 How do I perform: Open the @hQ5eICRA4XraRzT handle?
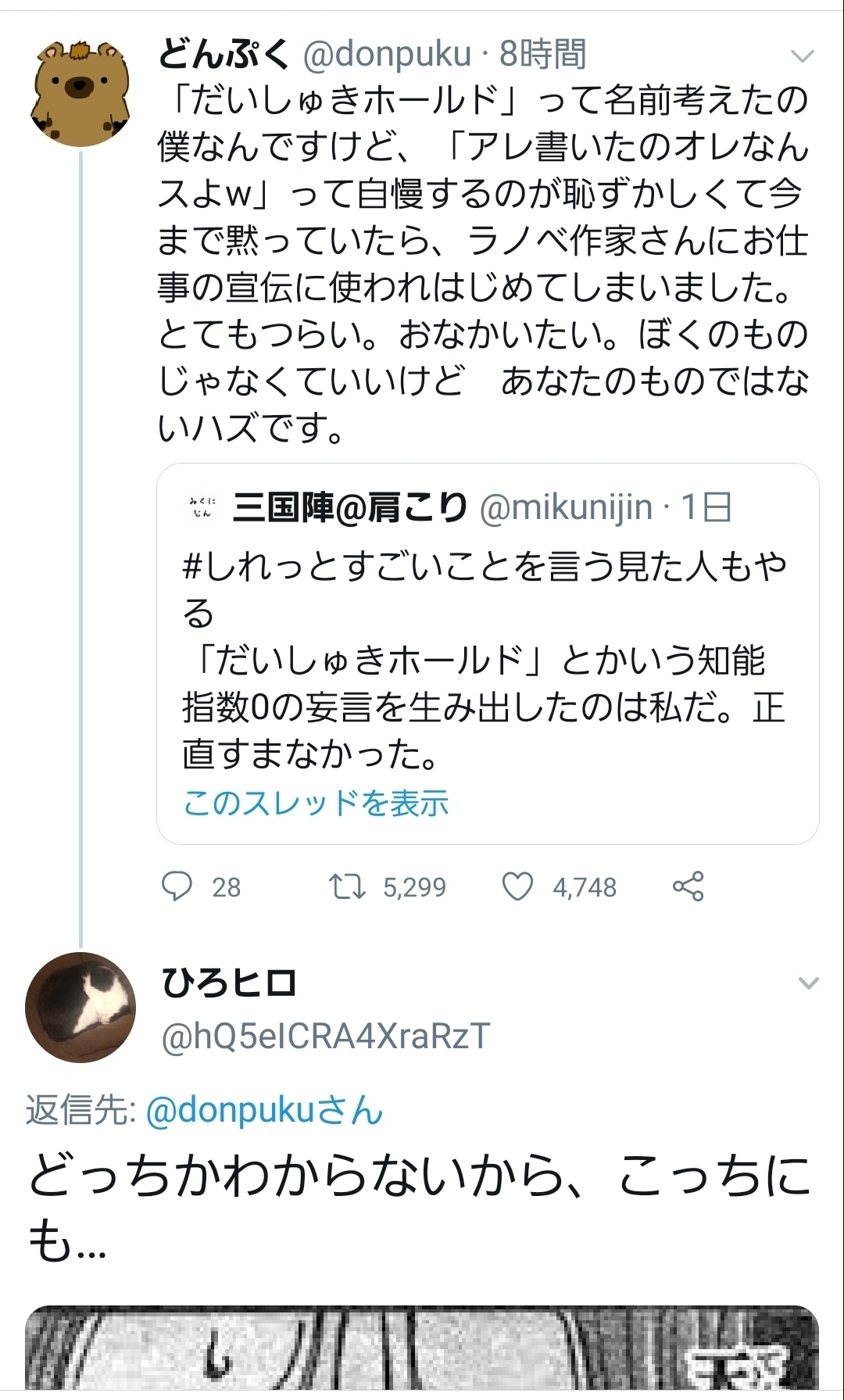point(326,1036)
